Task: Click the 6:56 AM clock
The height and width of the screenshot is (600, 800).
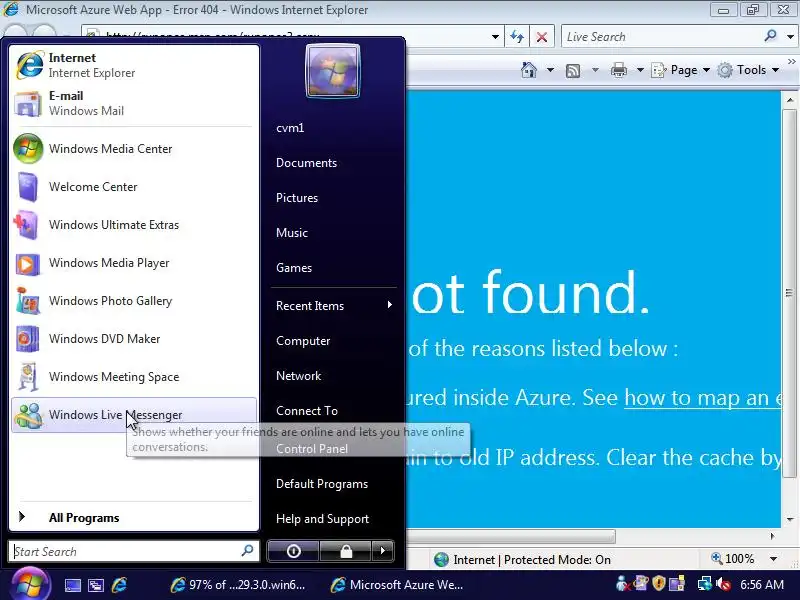Action: click(x=762, y=584)
